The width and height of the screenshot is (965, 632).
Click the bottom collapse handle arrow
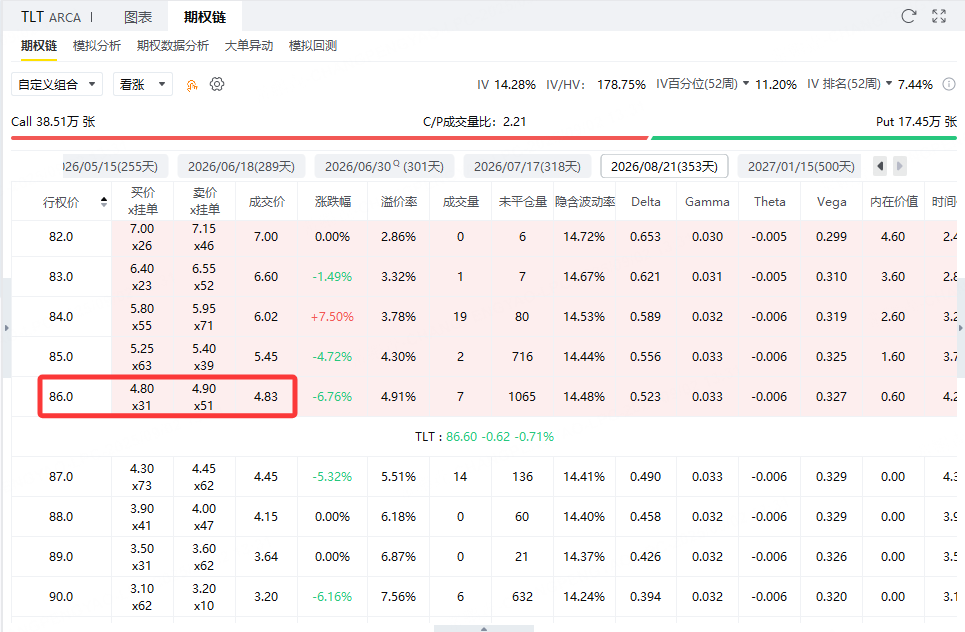pos(484,628)
